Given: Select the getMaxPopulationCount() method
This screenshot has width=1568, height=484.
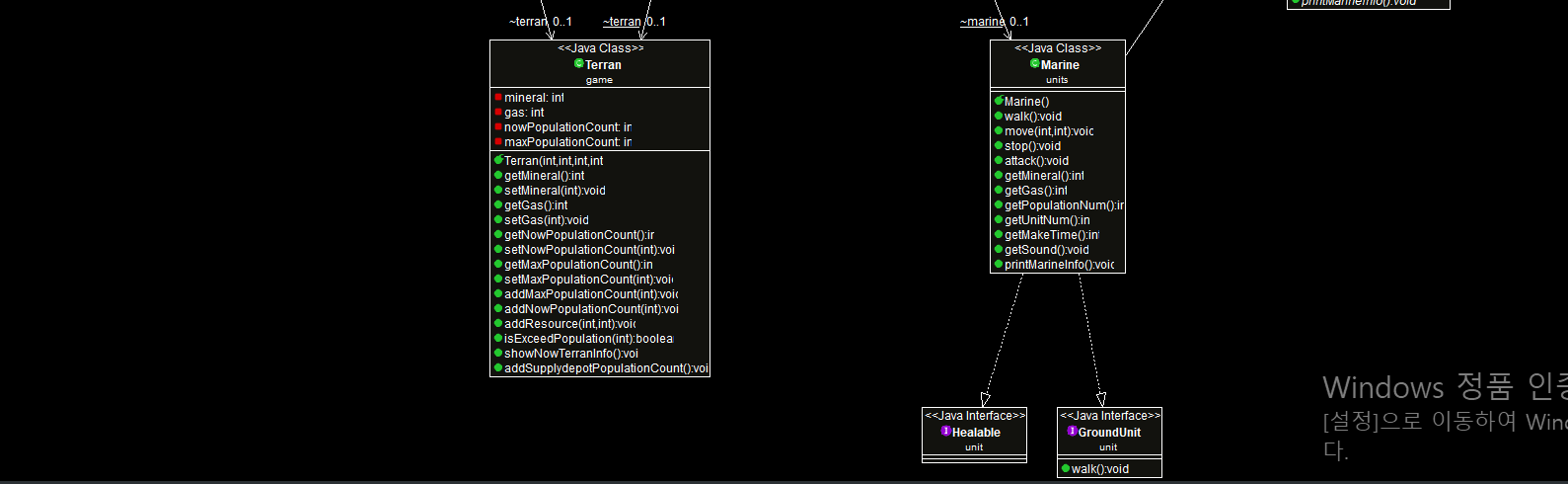Looking at the screenshot, I should coord(578,265).
